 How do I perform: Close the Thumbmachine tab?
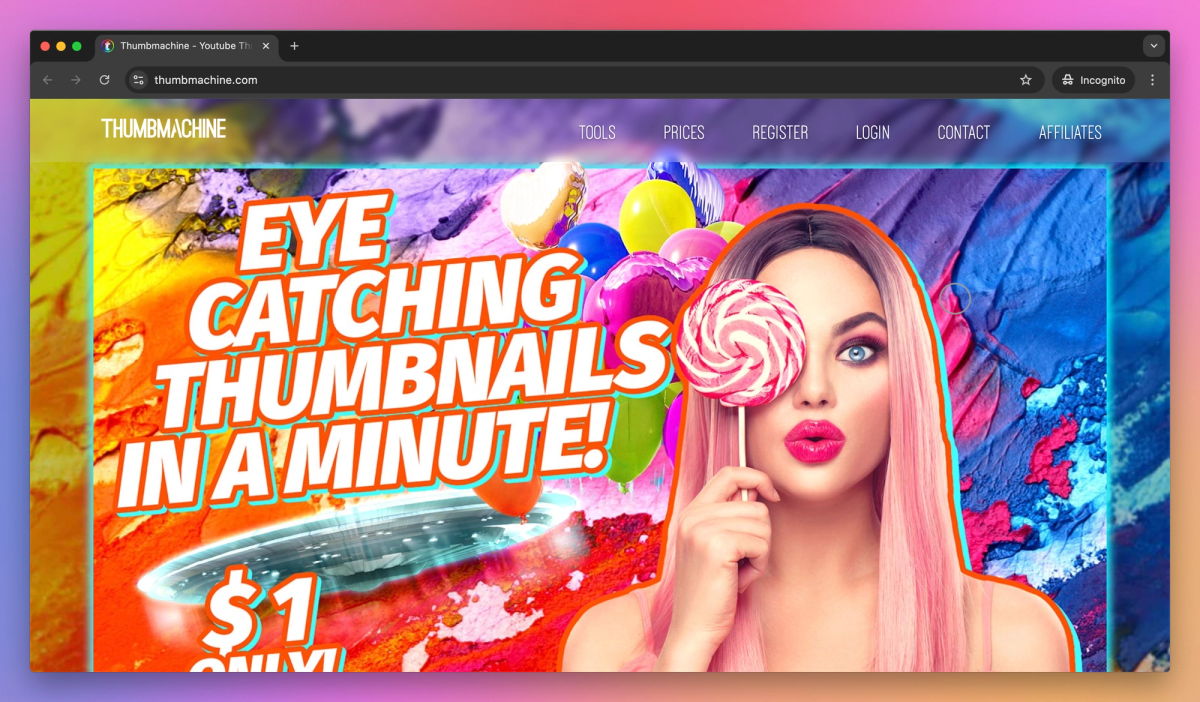pos(266,46)
